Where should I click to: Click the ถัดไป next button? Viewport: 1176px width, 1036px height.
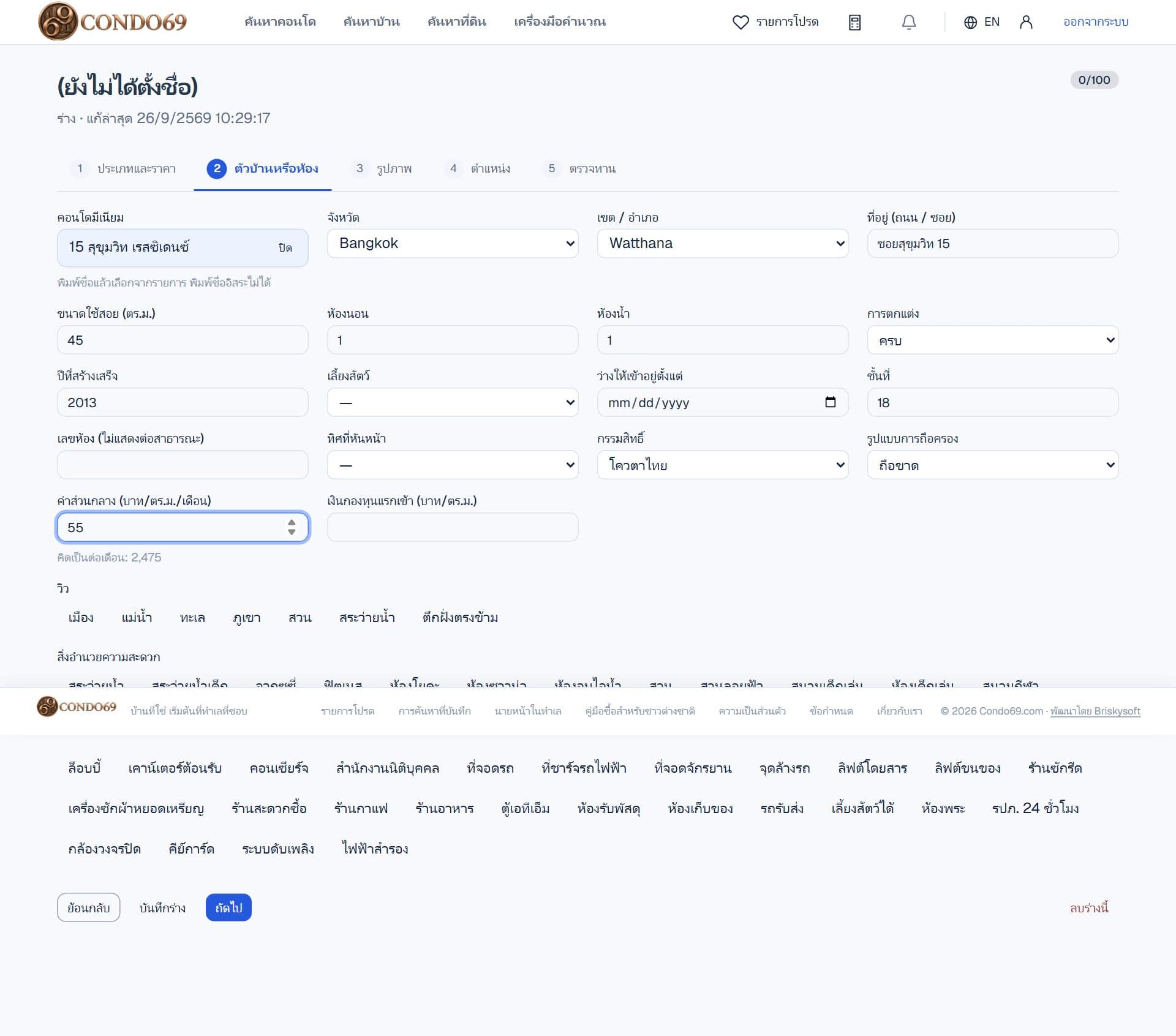click(228, 907)
